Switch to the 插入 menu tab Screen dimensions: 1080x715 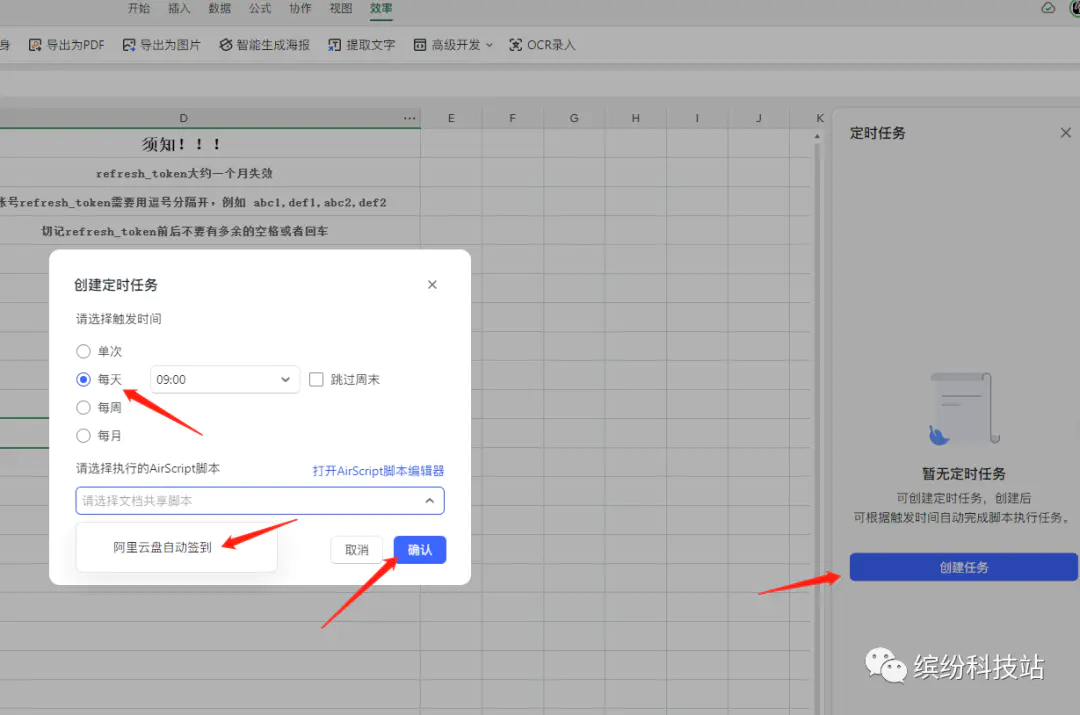pyautogui.click(x=179, y=9)
